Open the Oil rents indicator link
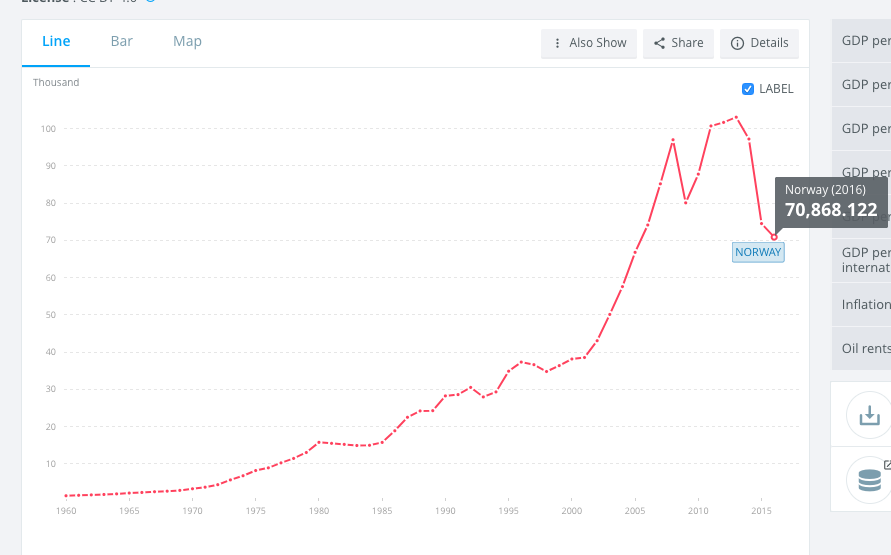The image size is (891, 555). (x=866, y=348)
